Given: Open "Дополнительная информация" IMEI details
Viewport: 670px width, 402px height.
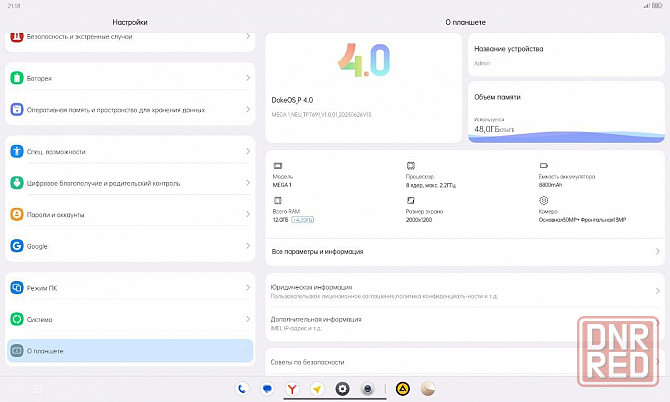Looking at the screenshot, I should point(460,323).
